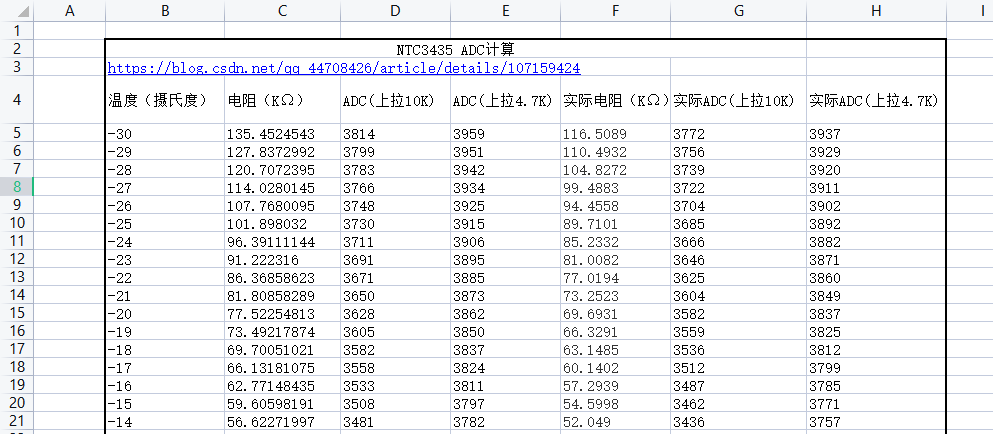993x434 pixels.
Task: Select temperature cell '-20'
Action: tap(165, 314)
